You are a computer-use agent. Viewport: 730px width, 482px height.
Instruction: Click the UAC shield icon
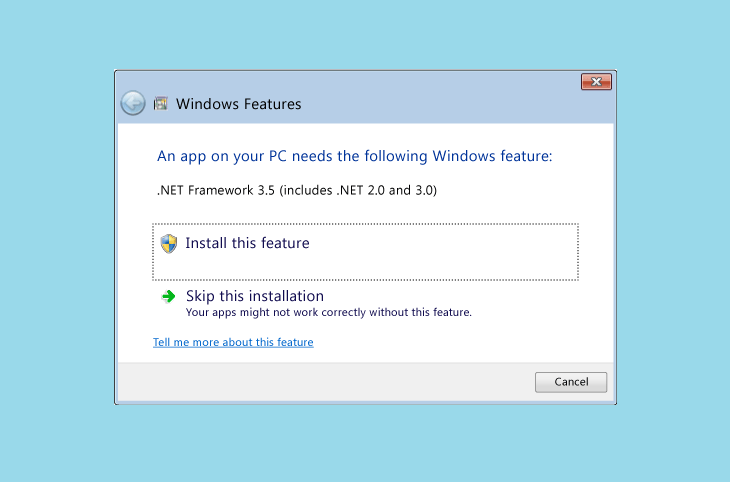pos(169,244)
